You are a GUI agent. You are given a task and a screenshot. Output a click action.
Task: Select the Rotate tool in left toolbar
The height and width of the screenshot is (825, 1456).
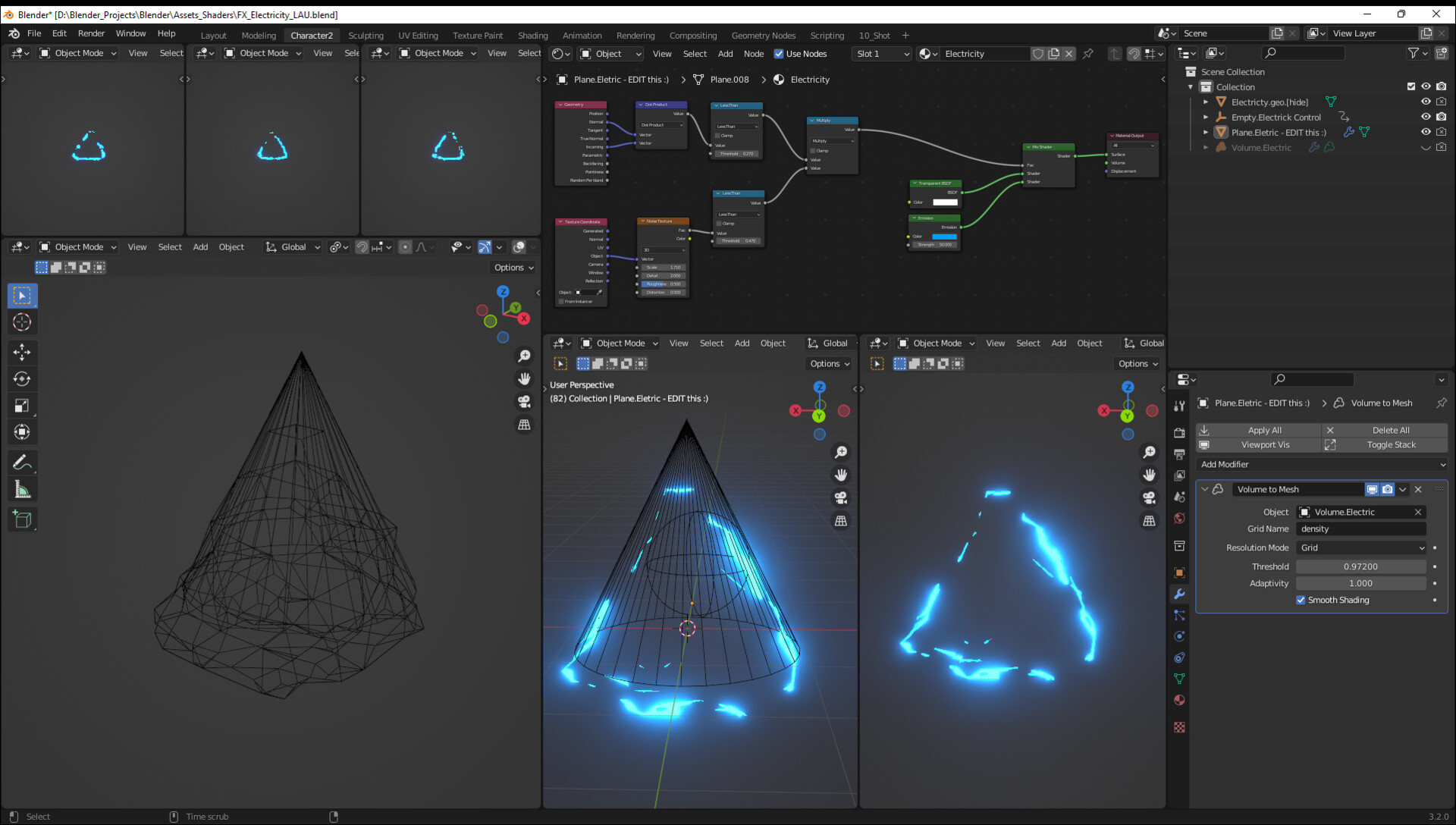(x=22, y=378)
